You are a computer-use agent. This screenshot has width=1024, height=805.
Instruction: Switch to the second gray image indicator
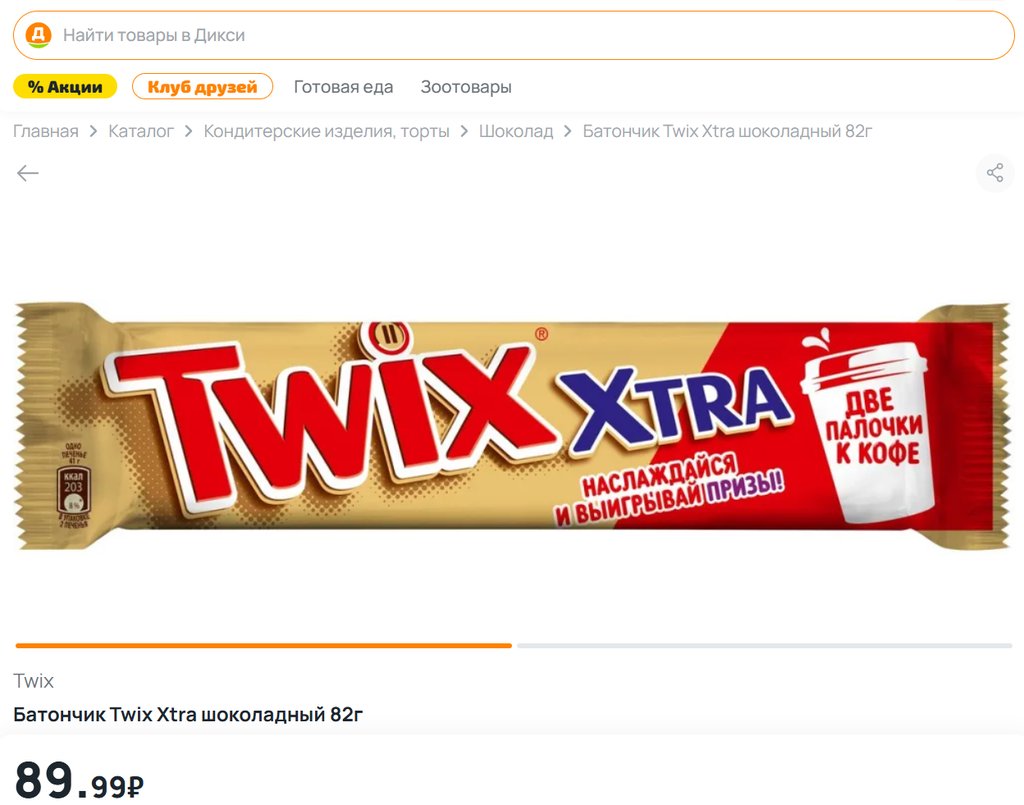[765, 646]
